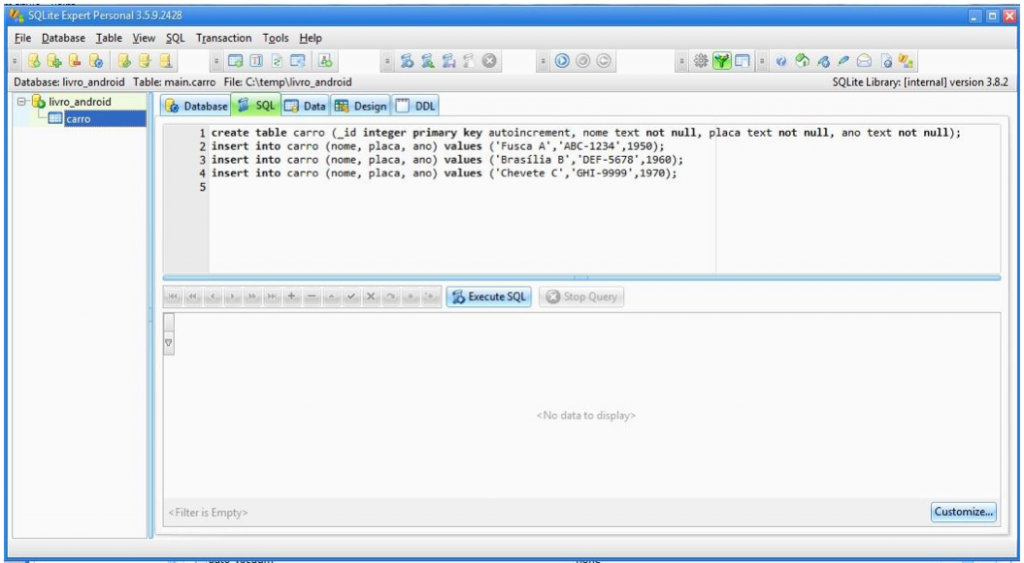Click the database icon with green plus
The width and height of the screenshot is (1024, 563).
(x=55, y=61)
